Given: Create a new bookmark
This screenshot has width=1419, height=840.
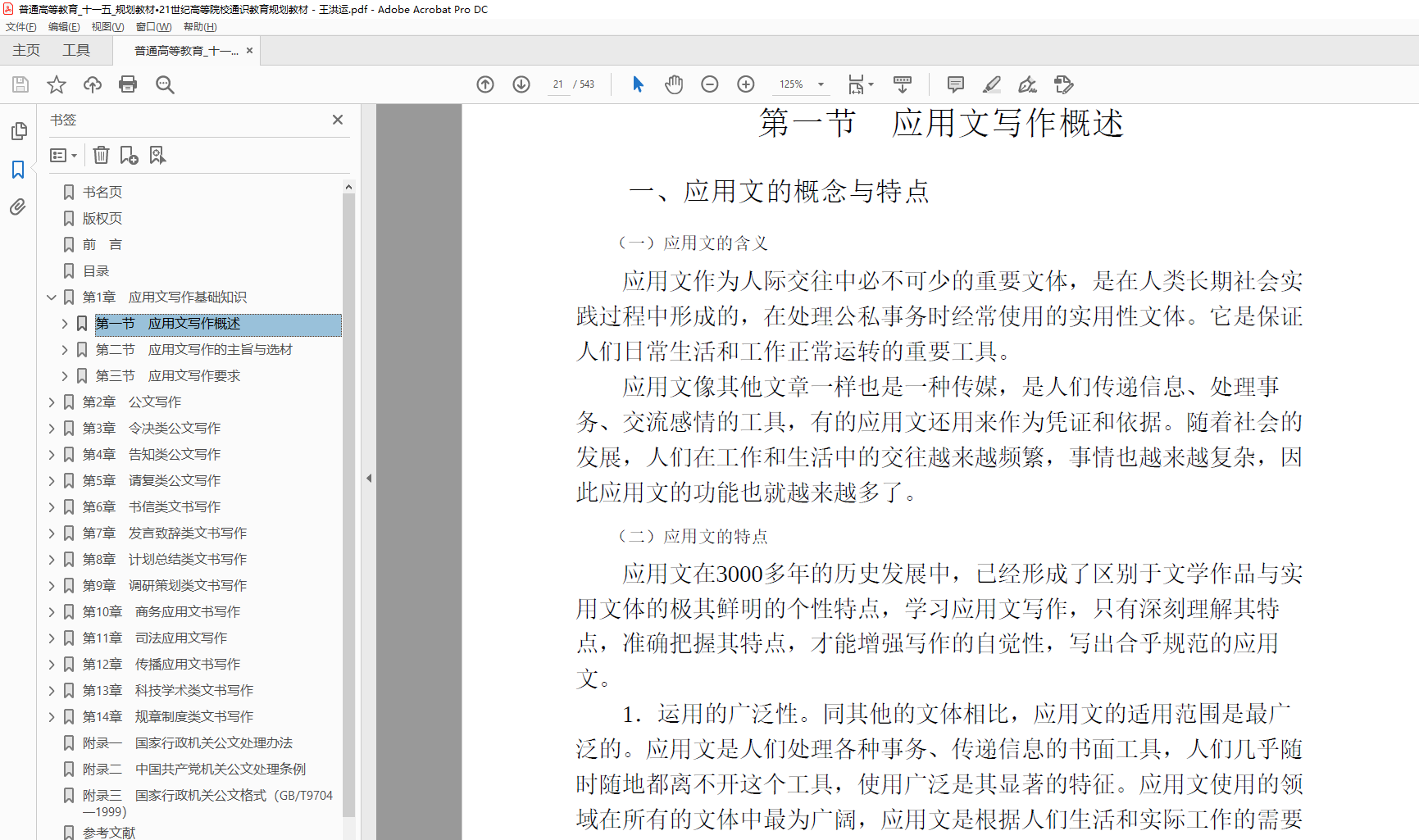Looking at the screenshot, I should point(128,155).
